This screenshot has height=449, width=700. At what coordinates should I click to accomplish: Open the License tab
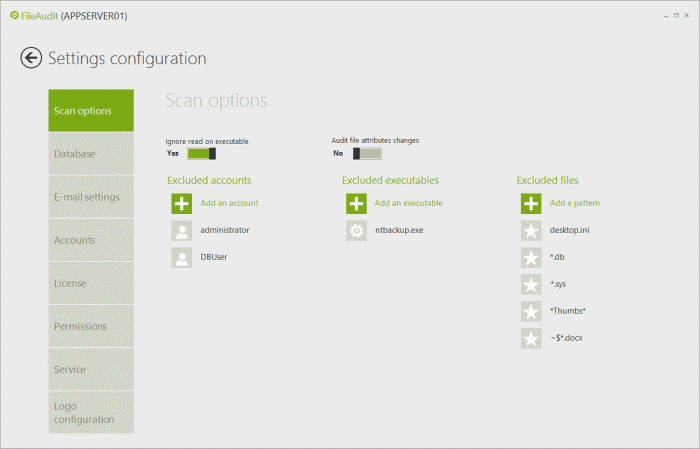(91, 283)
